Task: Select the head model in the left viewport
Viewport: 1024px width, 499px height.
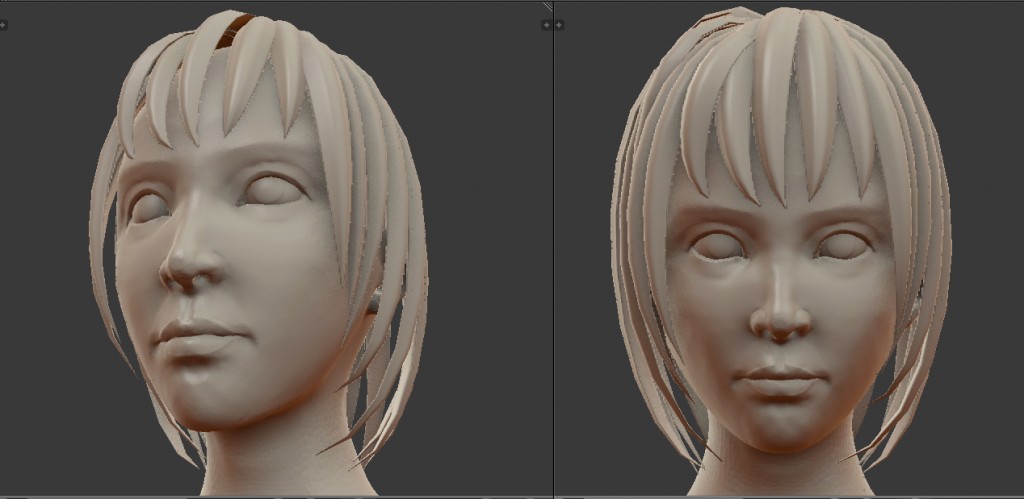Action: (258, 254)
